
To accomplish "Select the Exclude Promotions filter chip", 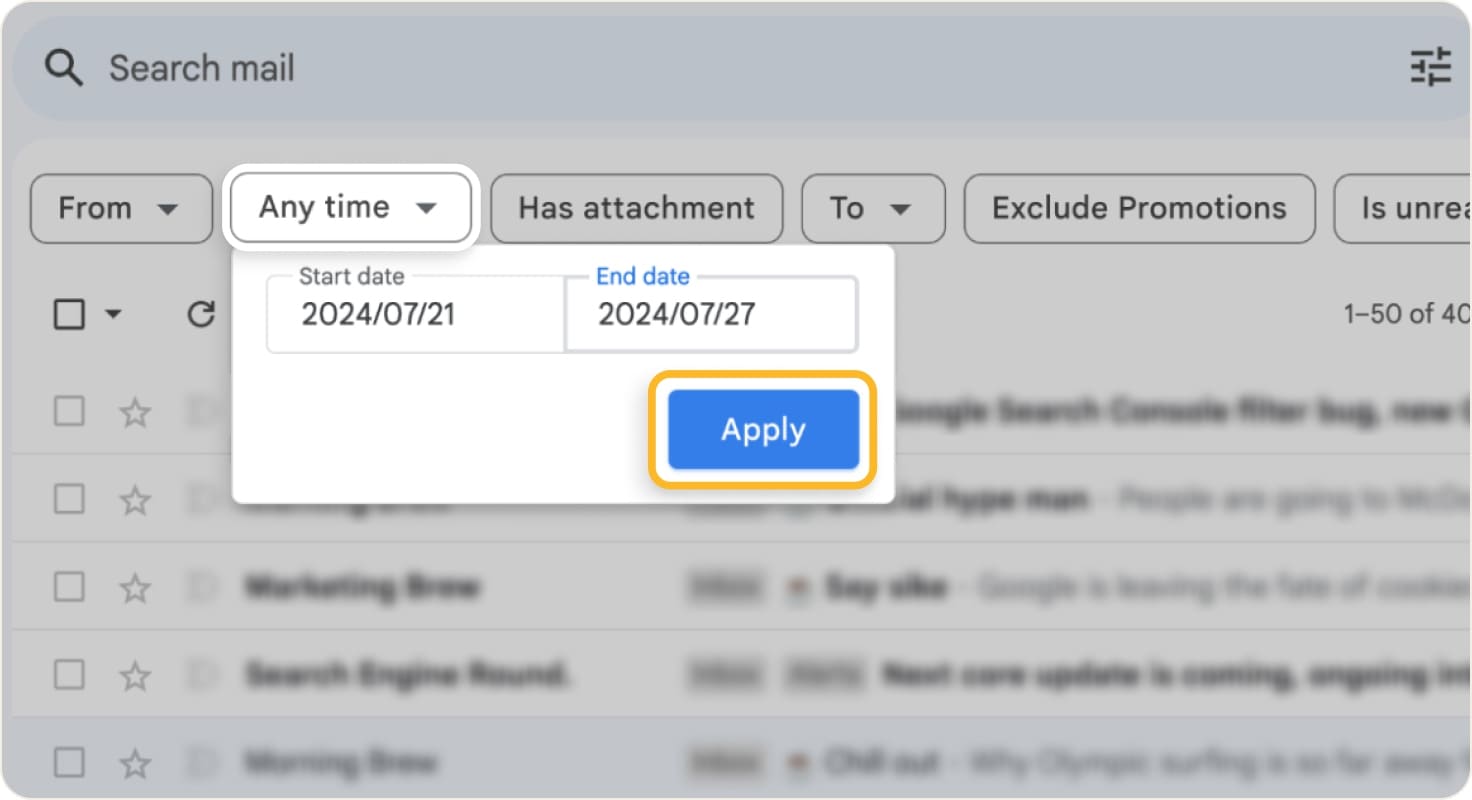I will (x=1138, y=208).
